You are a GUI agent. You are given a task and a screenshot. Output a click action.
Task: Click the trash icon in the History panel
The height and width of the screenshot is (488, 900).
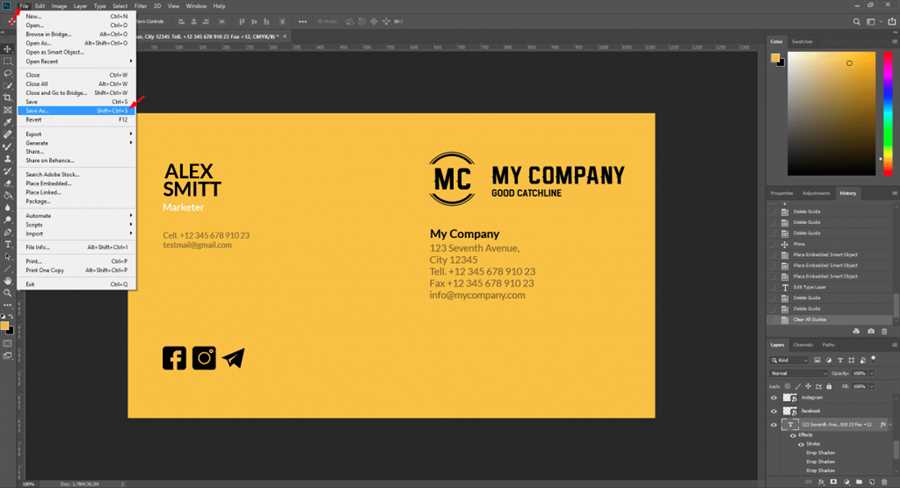pyautogui.click(x=885, y=331)
